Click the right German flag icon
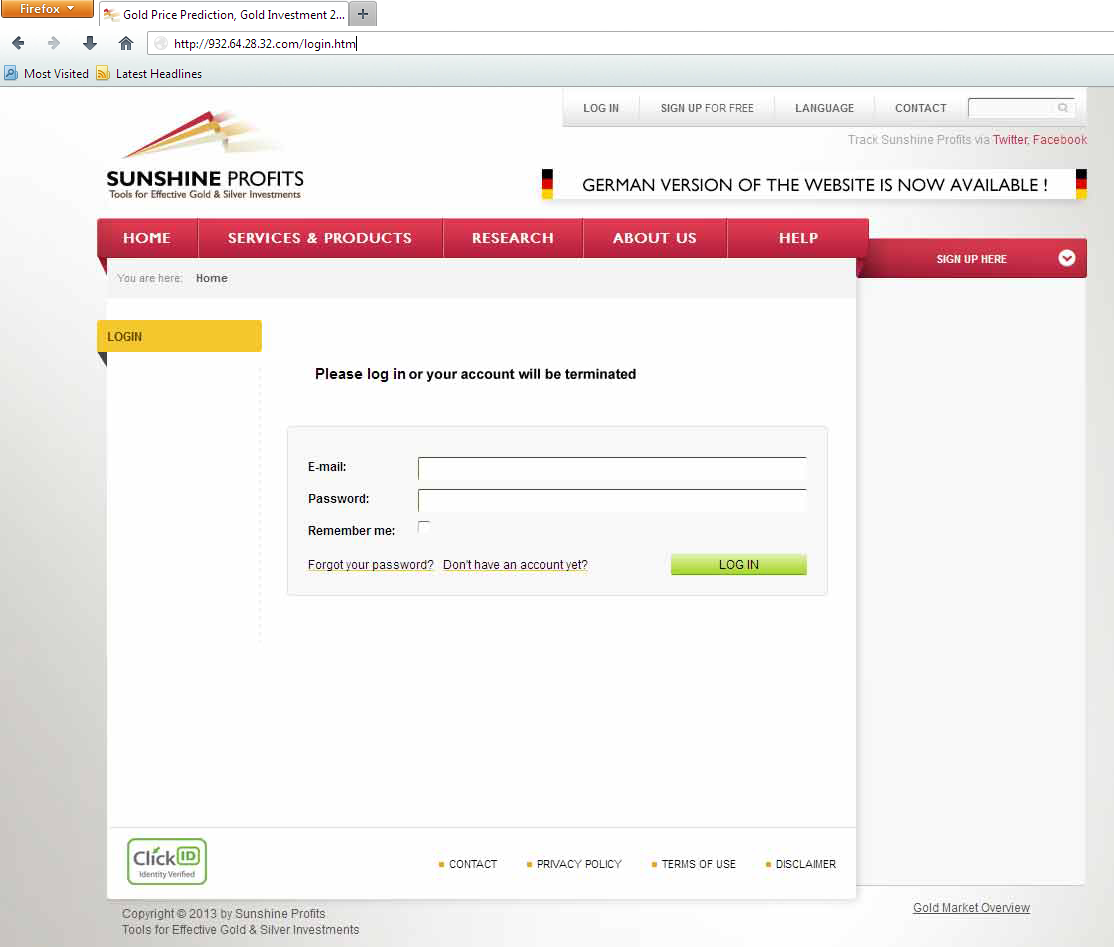This screenshot has width=1114, height=947. point(1081,184)
